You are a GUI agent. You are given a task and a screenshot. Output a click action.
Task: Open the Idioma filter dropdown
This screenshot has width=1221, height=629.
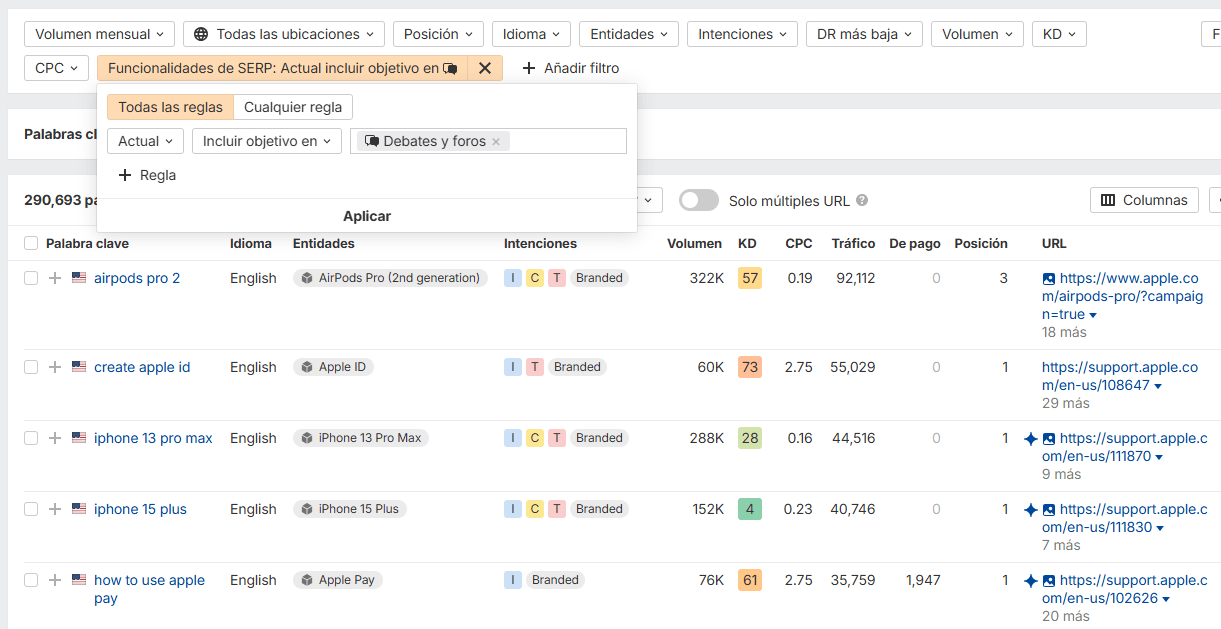[531, 34]
